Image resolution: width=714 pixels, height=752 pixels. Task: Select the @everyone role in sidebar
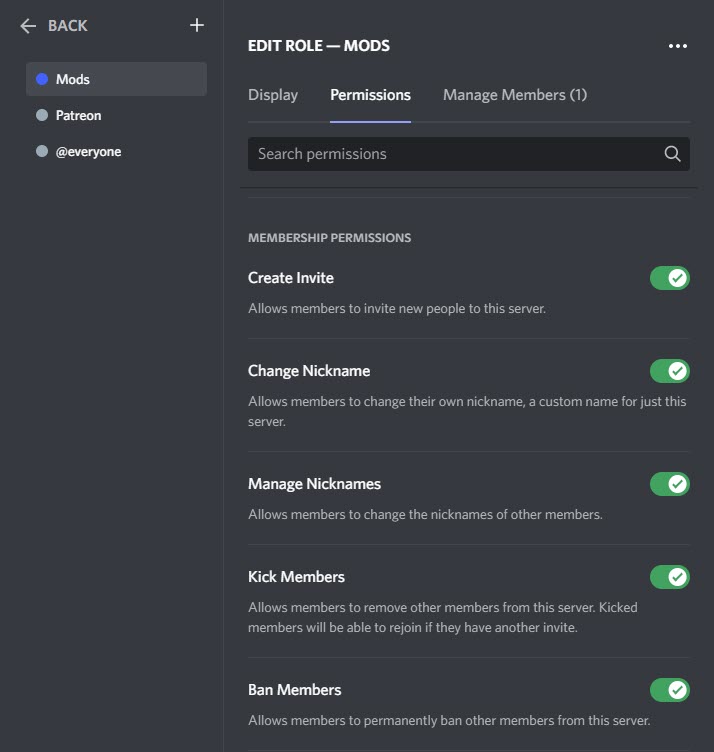pos(117,152)
